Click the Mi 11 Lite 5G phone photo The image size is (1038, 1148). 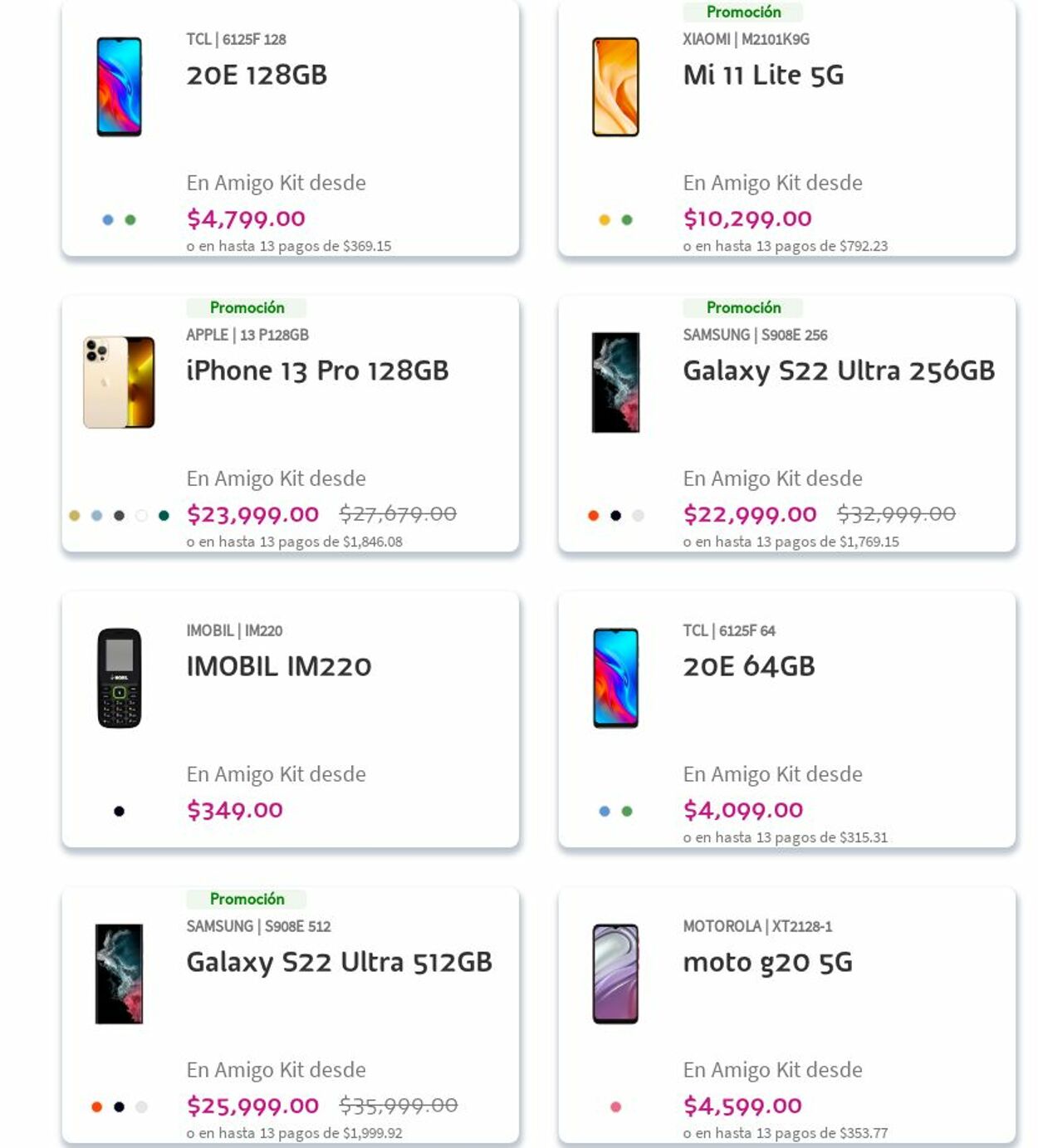point(615,86)
